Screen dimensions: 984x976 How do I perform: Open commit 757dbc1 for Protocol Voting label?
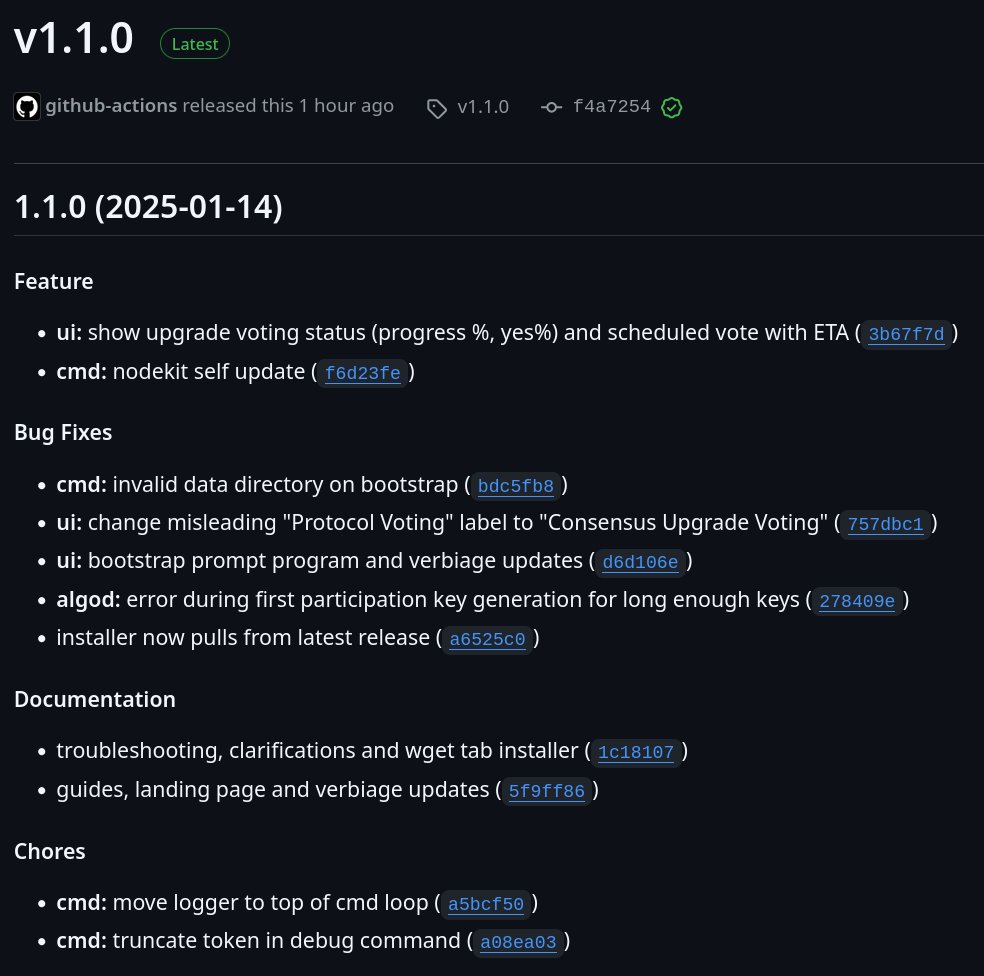pyautogui.click(x=885, y=524)
